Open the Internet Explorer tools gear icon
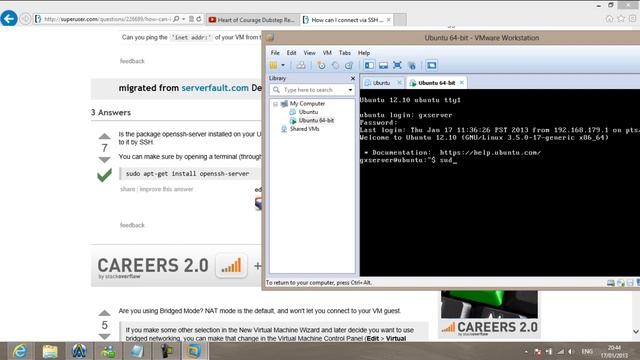Viewport: 640px width, 360px height. [x=632, y=18]
